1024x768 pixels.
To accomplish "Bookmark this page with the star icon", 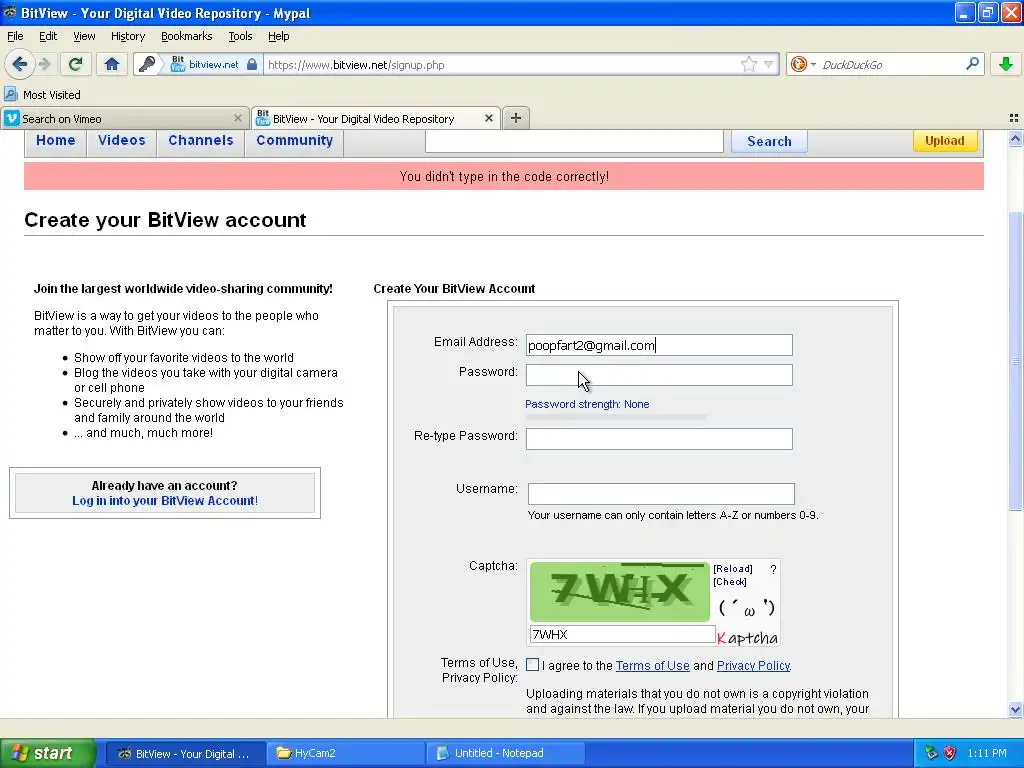I will click(748, 64).
